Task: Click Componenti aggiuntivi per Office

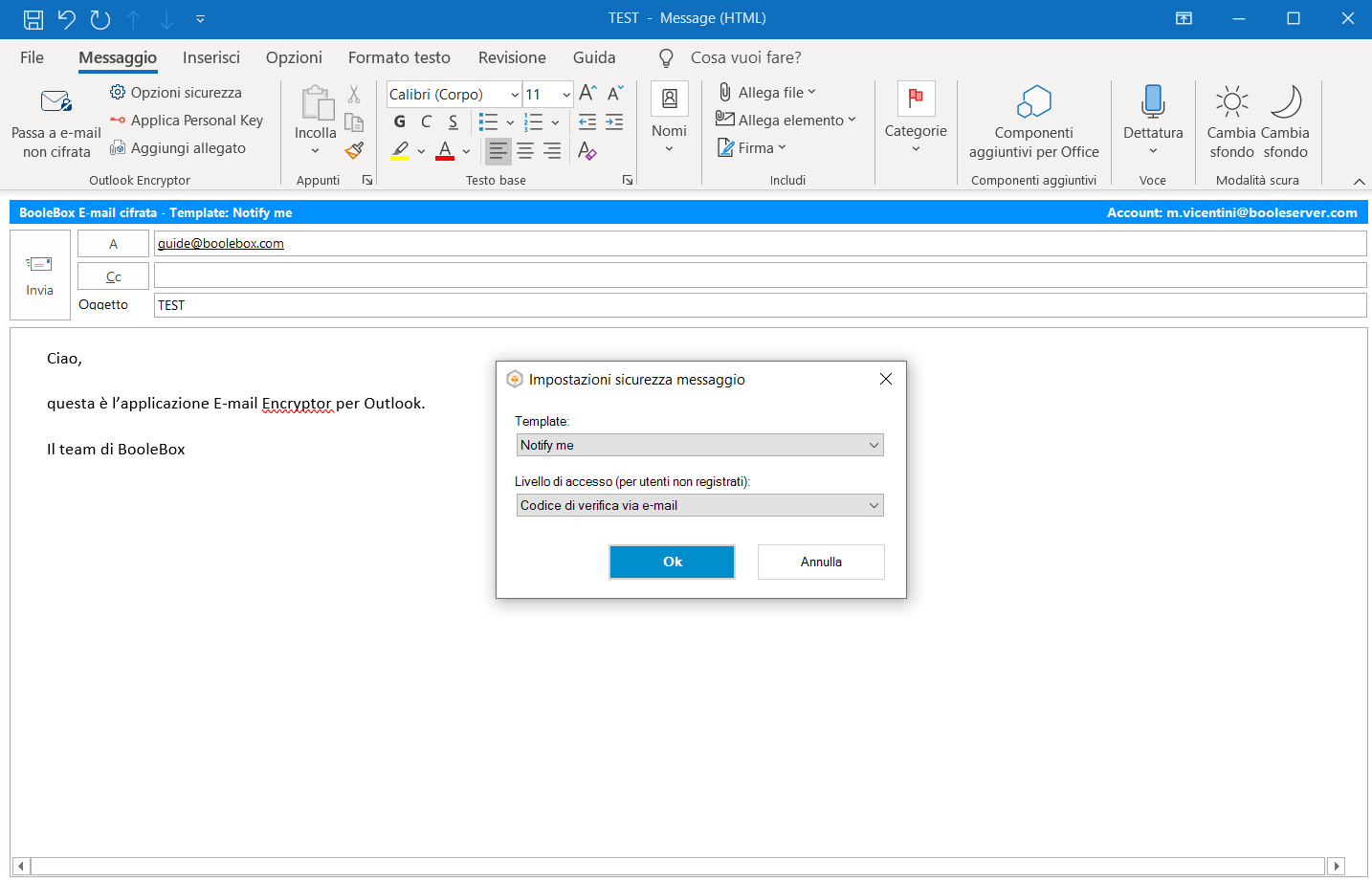Action: (x=1033, y=121)
